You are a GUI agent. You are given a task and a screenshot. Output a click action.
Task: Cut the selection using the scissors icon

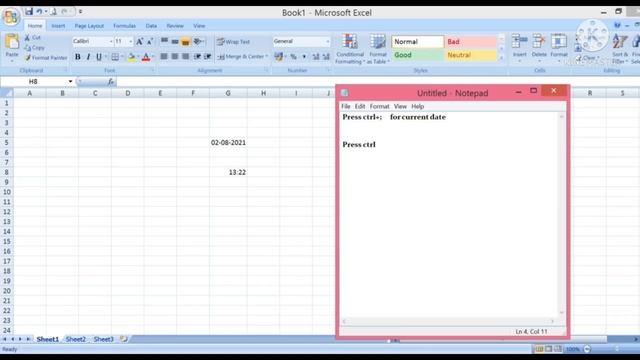(32, 38)
